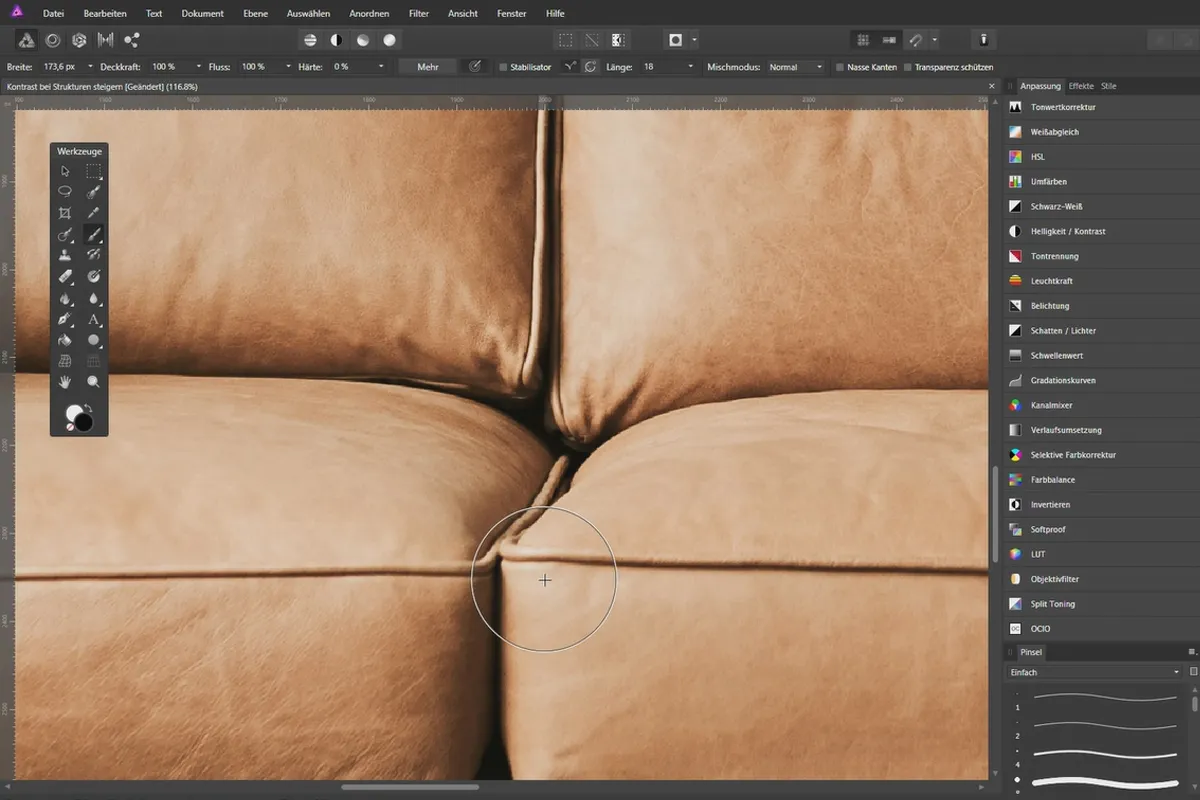This screenshot has width=1200, height=800.
Task: Toggle window mode stabiliser button
Action: tap(590, 67)
